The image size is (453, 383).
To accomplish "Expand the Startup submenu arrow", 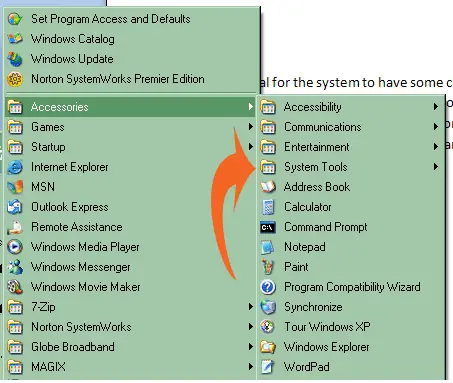I will 251,147.
